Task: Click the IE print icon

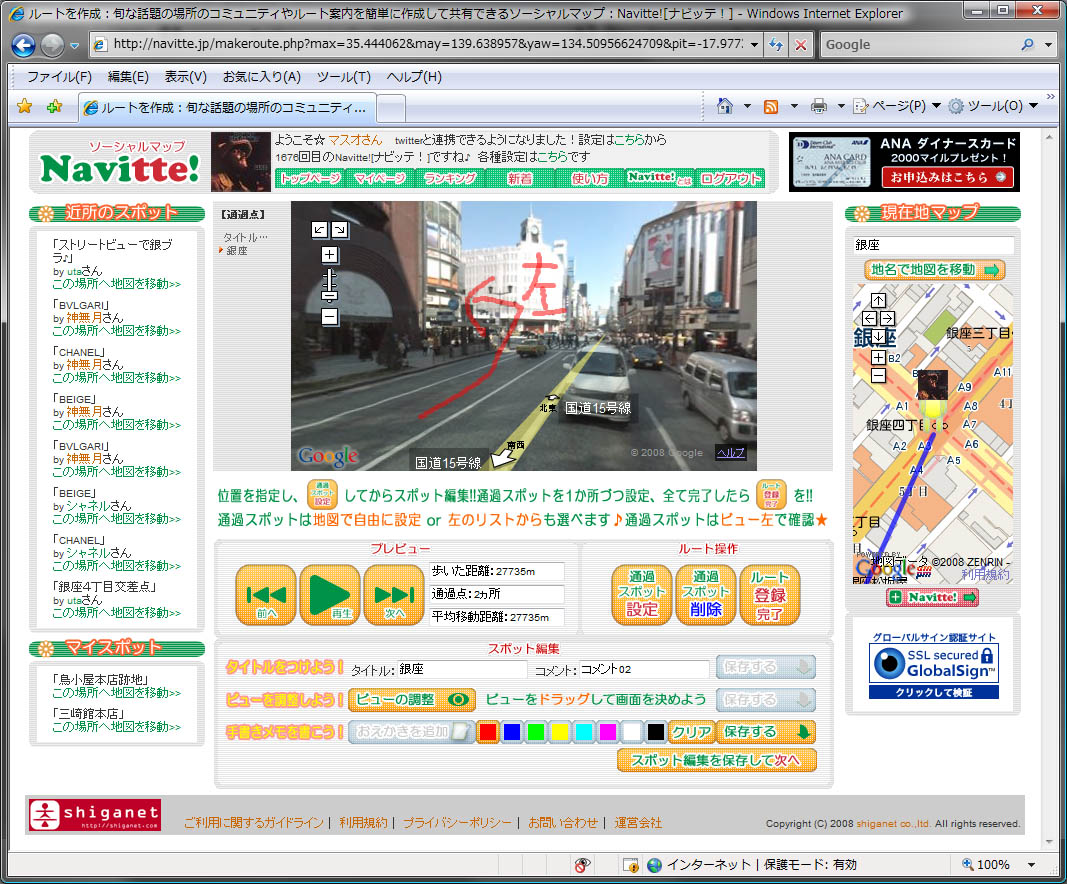Action: (819, 106)
